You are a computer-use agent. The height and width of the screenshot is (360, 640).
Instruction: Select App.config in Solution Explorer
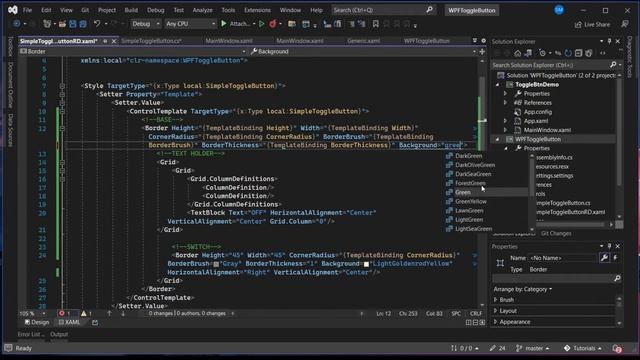538,112
